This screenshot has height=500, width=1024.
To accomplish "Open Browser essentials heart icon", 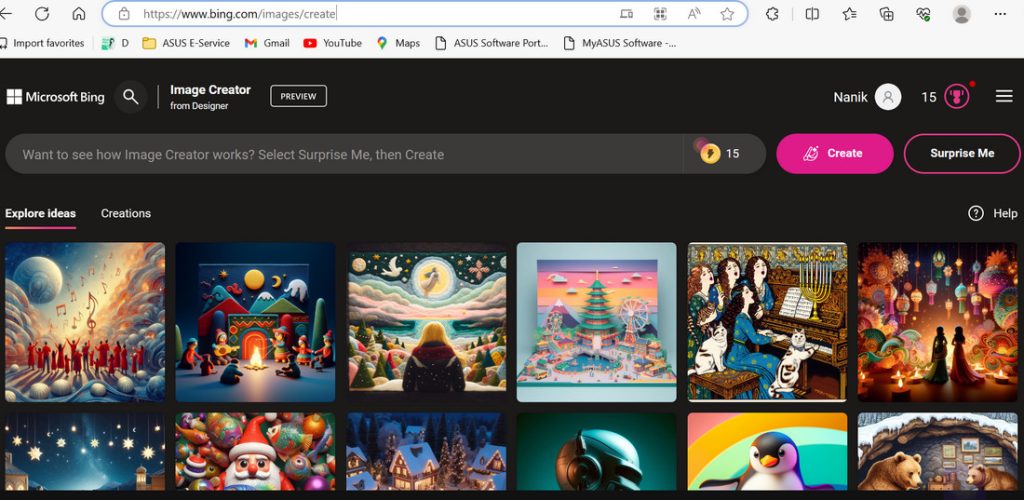I will coord(923,14).
